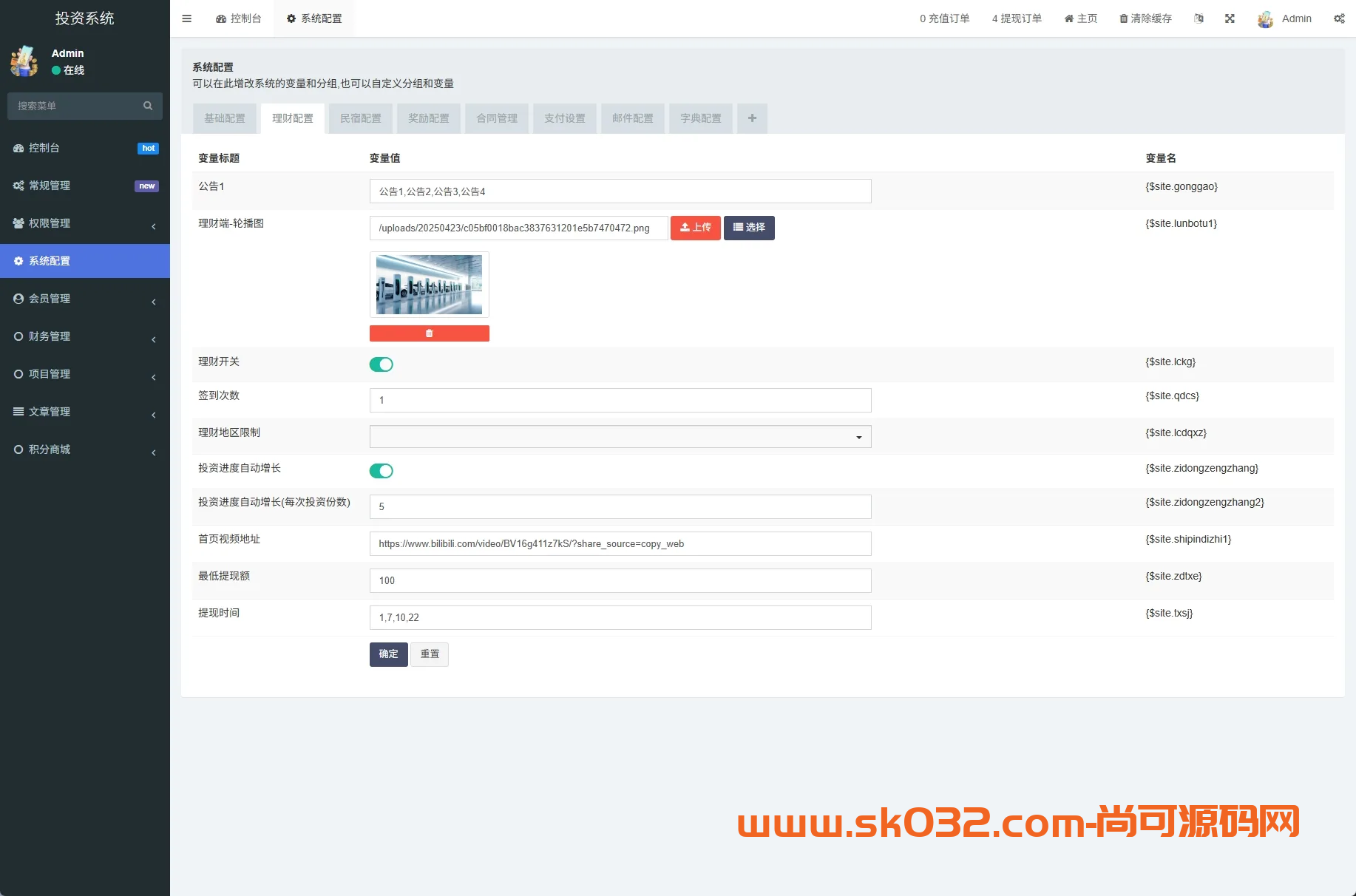Switch to the 奖励配置 tab
The height and width of the screenshot is (896, 1356).
428,118
